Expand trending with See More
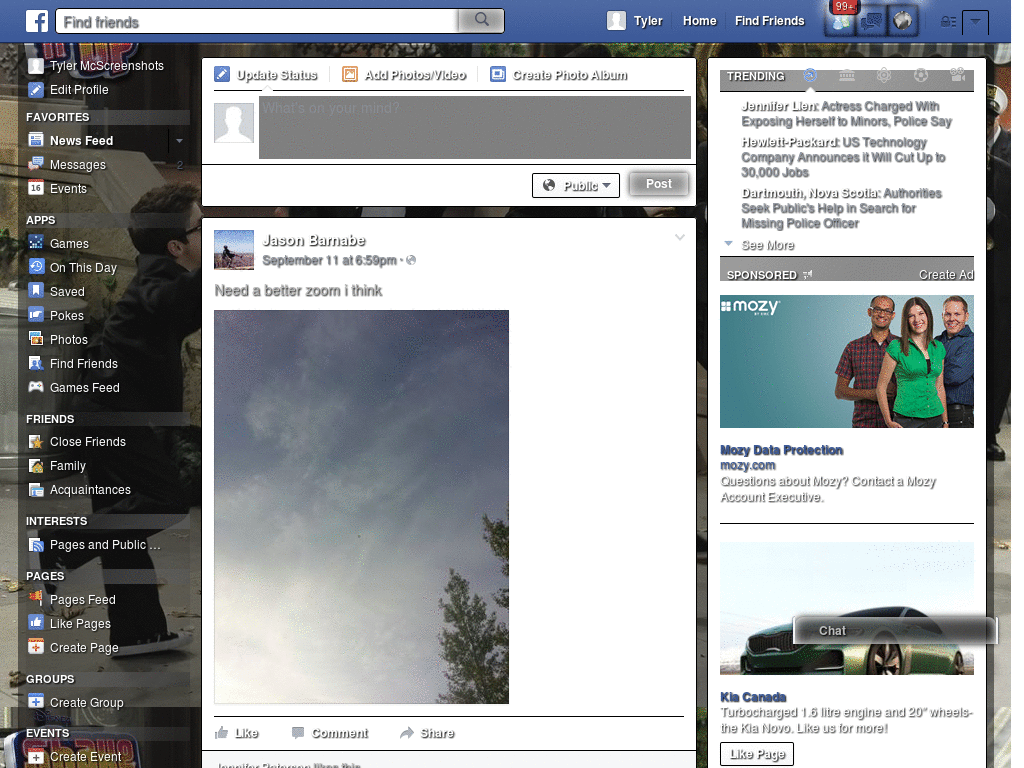 click(768, 245)
